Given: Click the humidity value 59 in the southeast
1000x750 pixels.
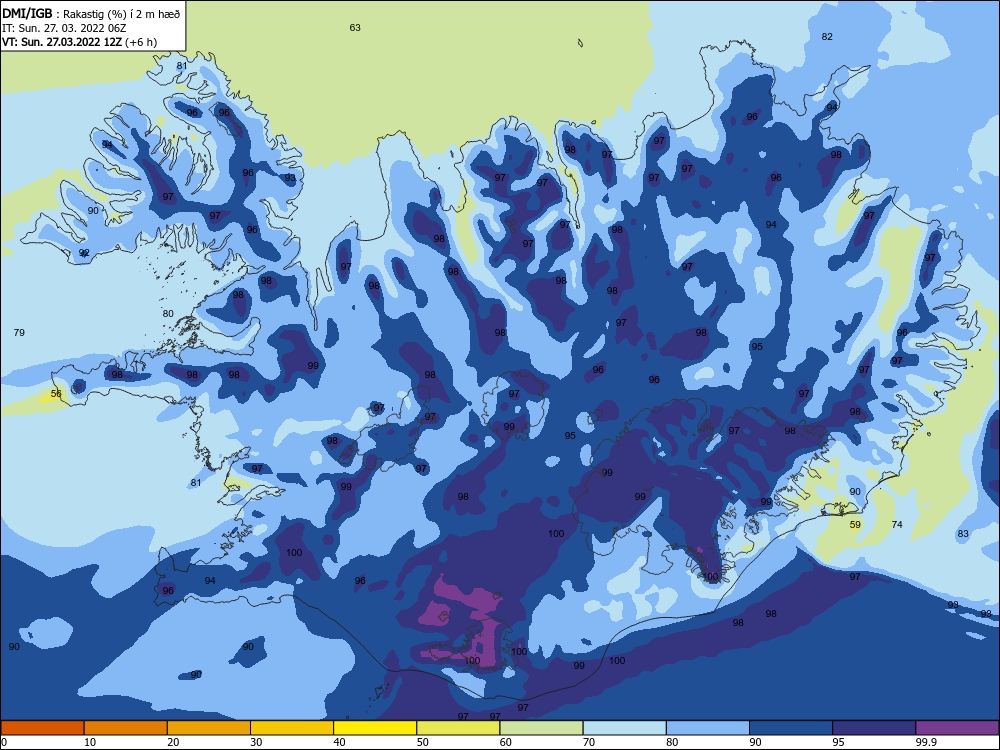Looking at the screenshot, I should coord(855,524).
